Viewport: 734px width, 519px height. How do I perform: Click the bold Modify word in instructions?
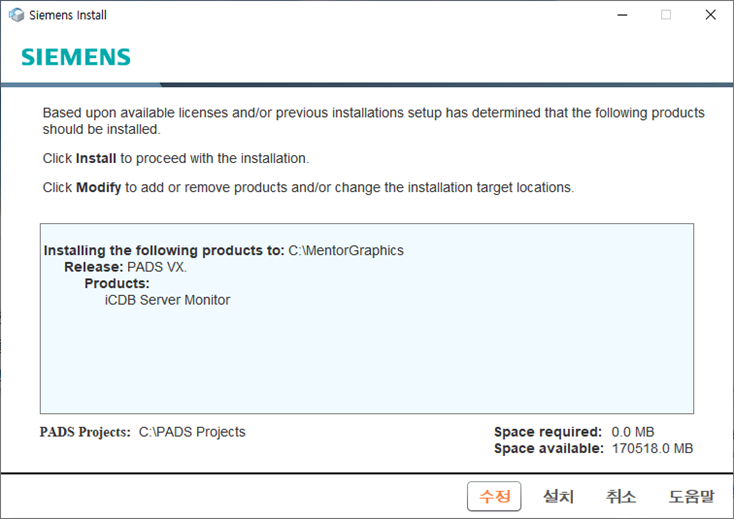pos(99,188)
